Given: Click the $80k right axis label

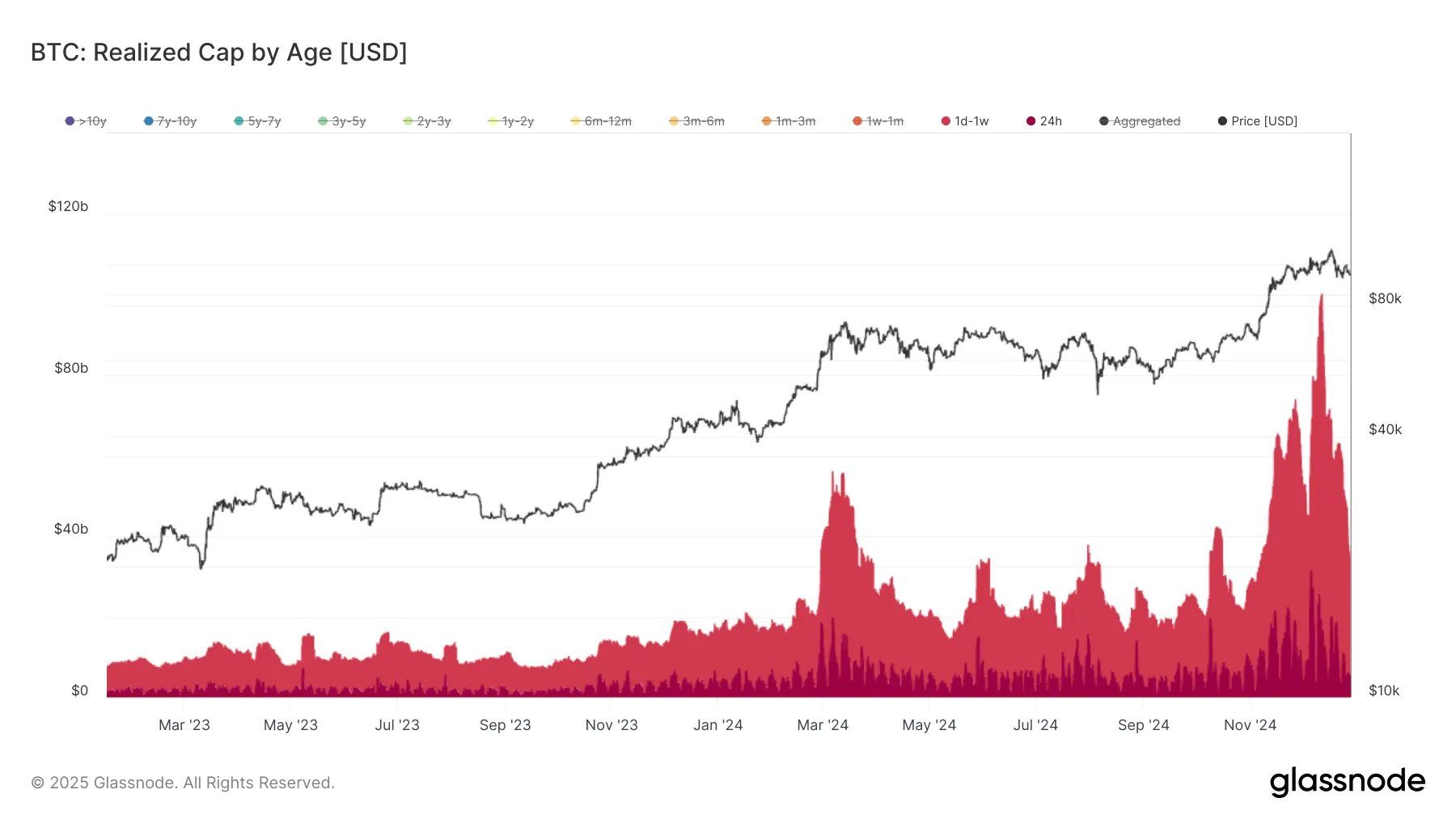Looking at the screenshot, I should [1385, 298].
